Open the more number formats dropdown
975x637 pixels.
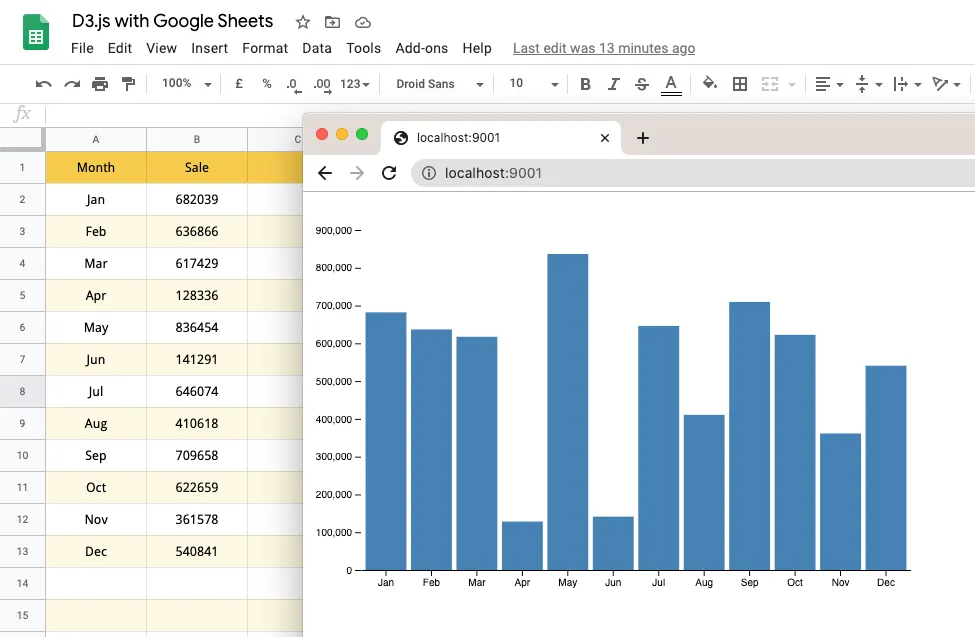pyautogui.click(x=353, y=84)
